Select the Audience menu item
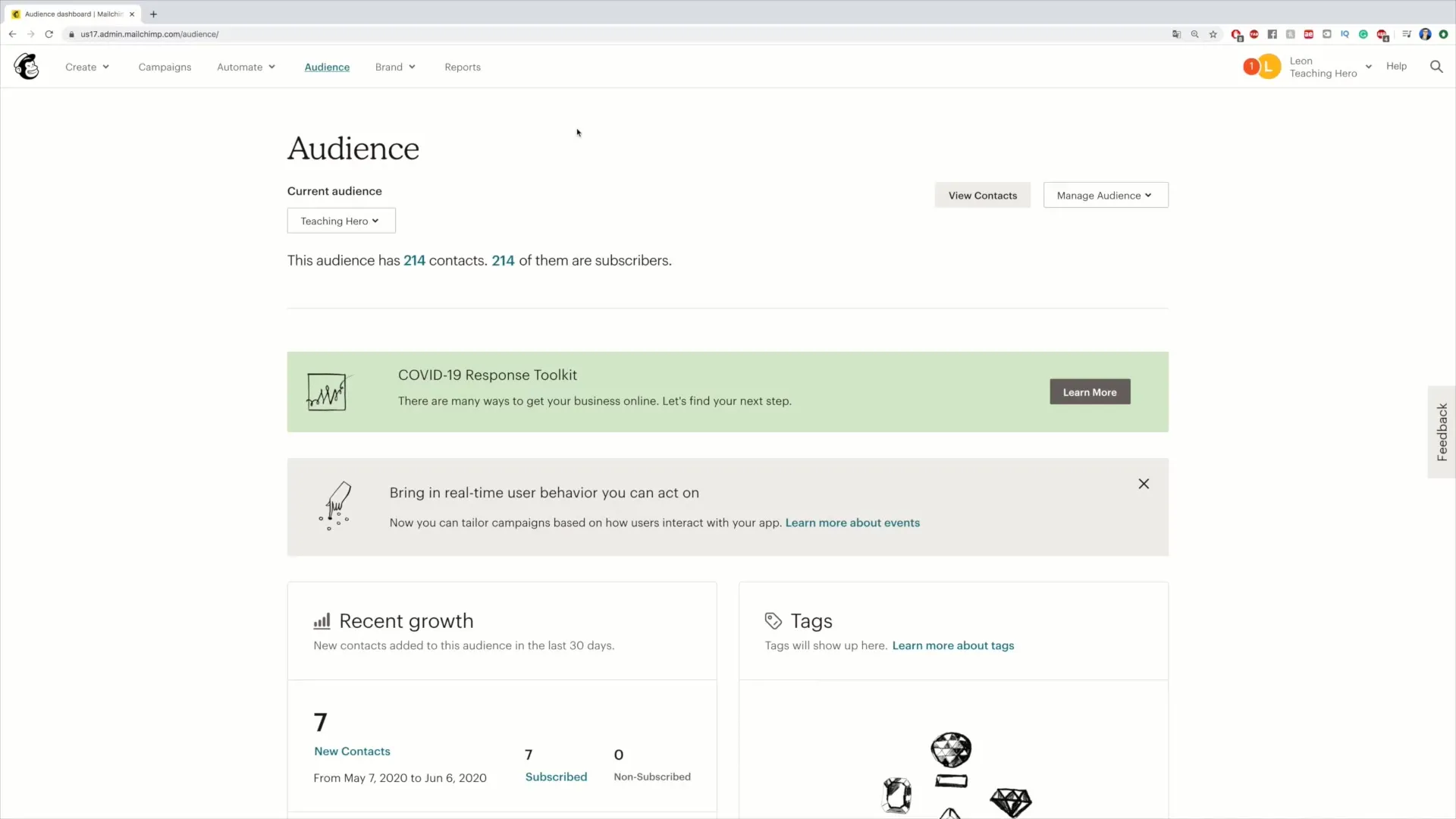The width and height of the screenshot is (1456, 819). (x=327, y=66)
